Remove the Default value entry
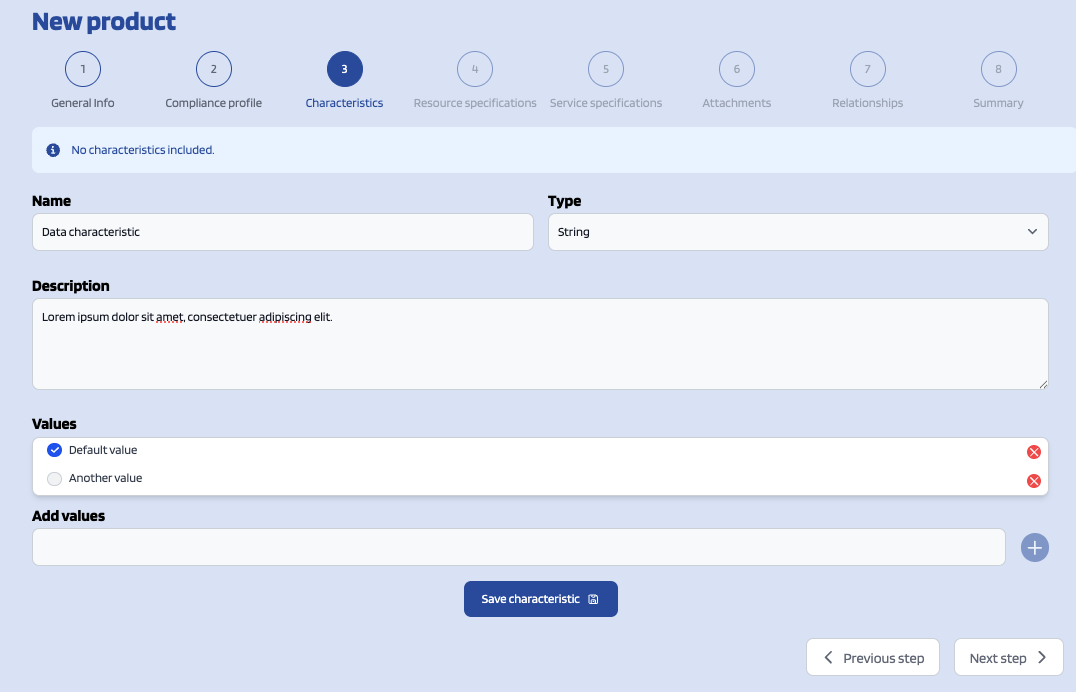 point(1034,452)
